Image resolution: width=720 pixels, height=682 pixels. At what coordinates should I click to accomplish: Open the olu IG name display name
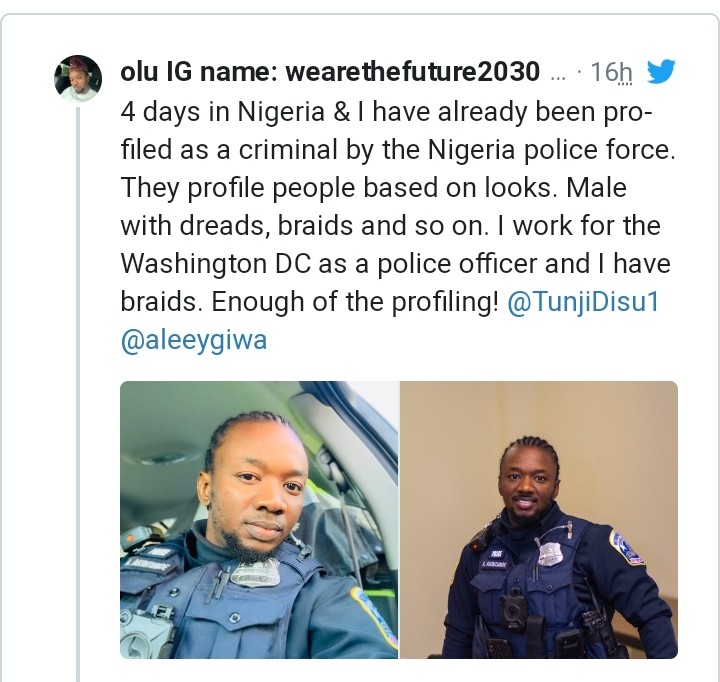pyautogui.click(x=200, y=73)
